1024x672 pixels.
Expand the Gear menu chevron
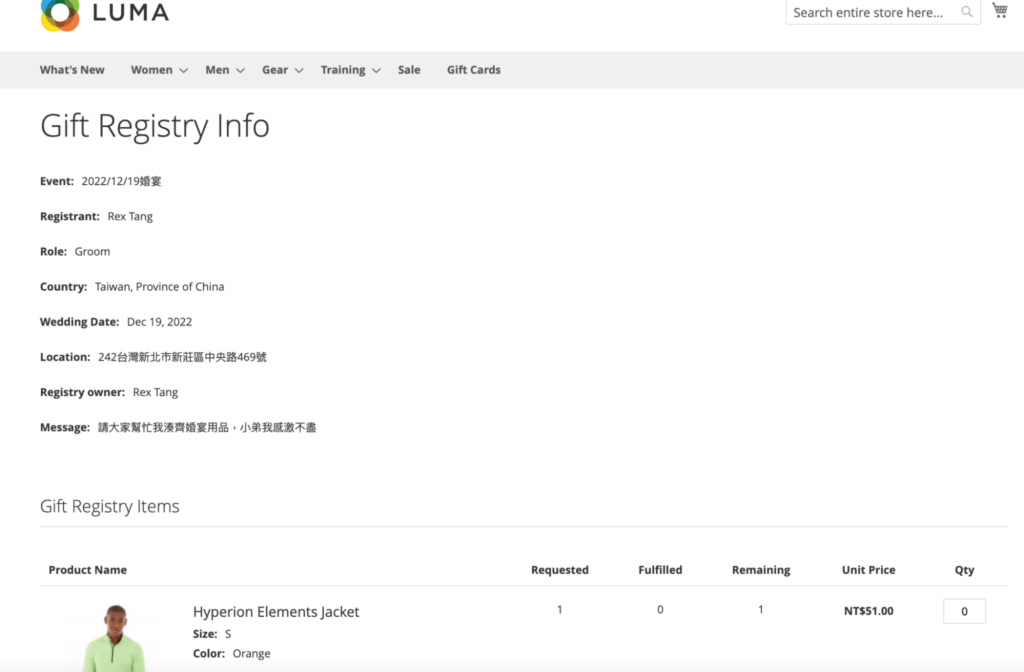(299, 71)
